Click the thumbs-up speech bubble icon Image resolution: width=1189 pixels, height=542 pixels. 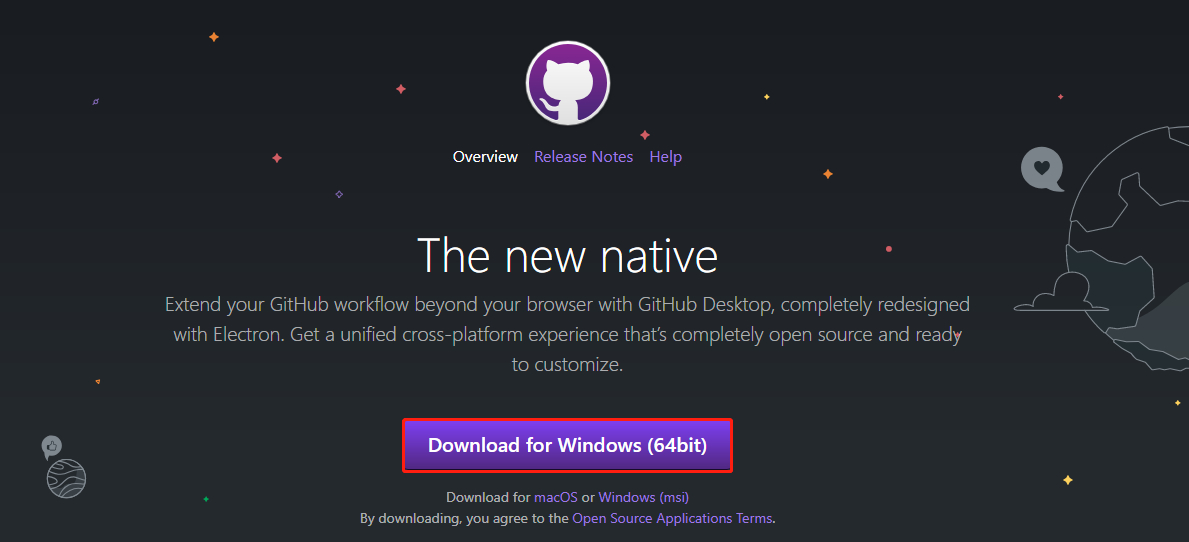[x=52, y=446]
